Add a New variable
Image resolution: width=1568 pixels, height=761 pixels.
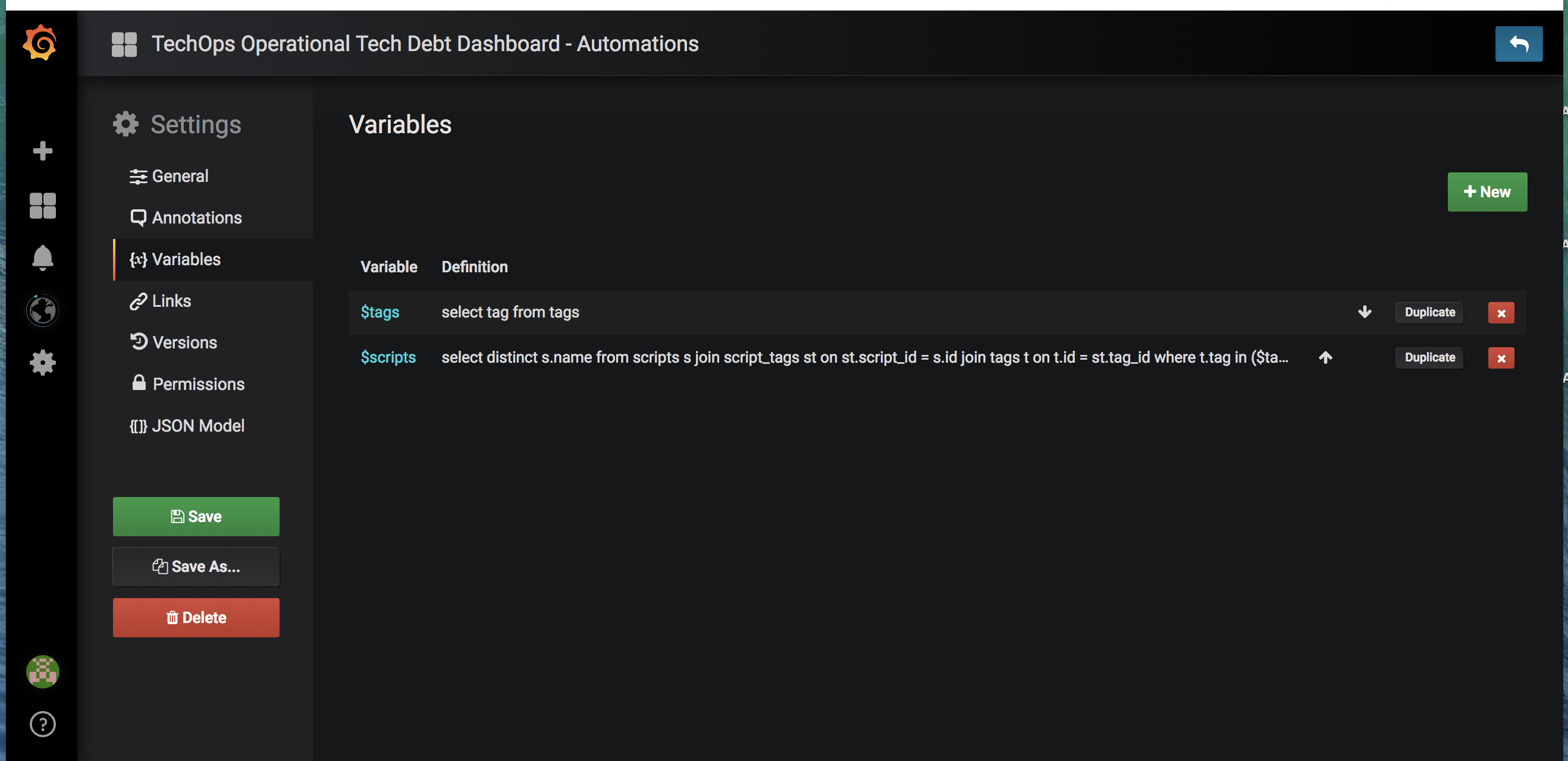tap(1487, 191)
